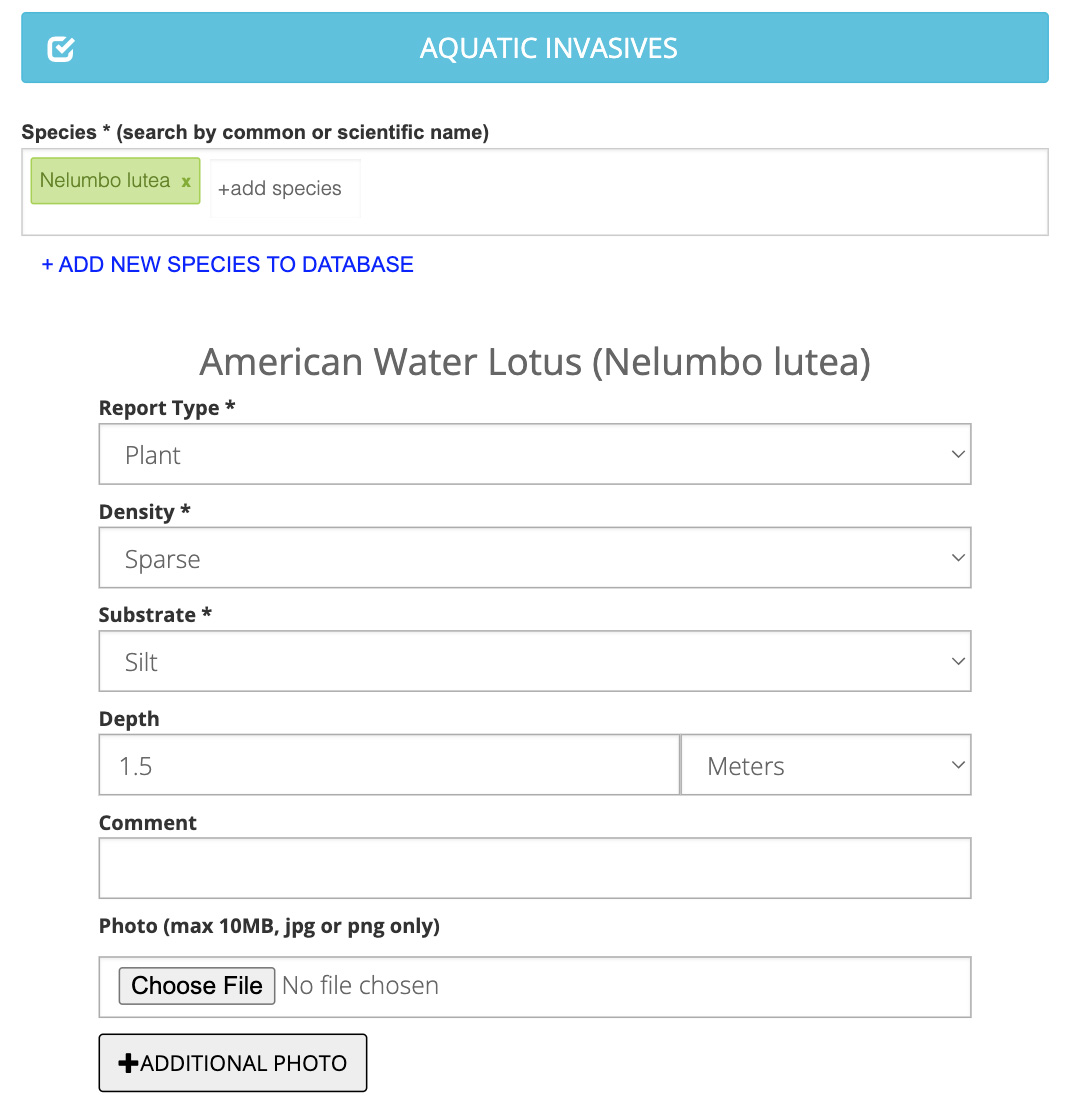Open the Report Type dropdown
1066x1114 pixels.
click(x=534, y=455)
